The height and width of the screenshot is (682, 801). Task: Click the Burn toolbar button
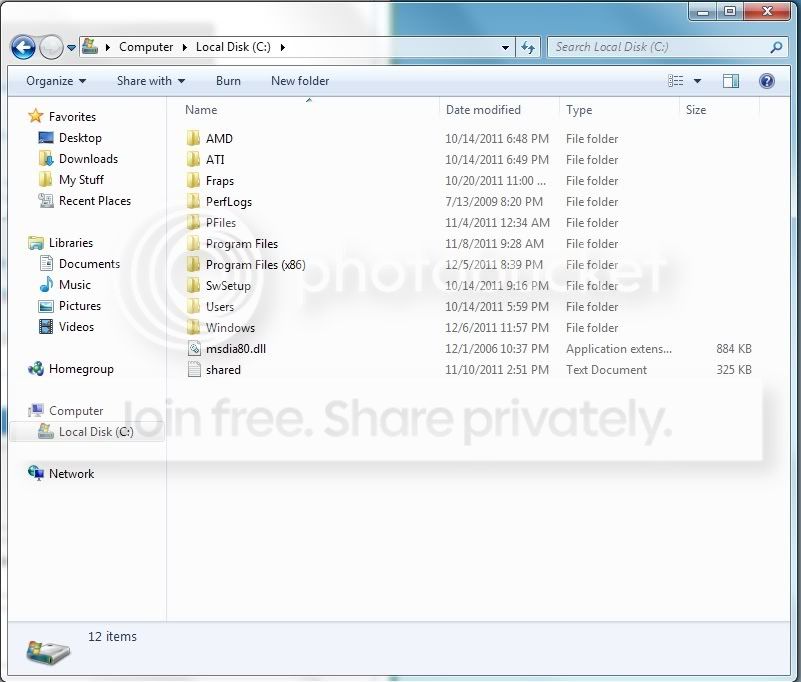click(228, 81)
